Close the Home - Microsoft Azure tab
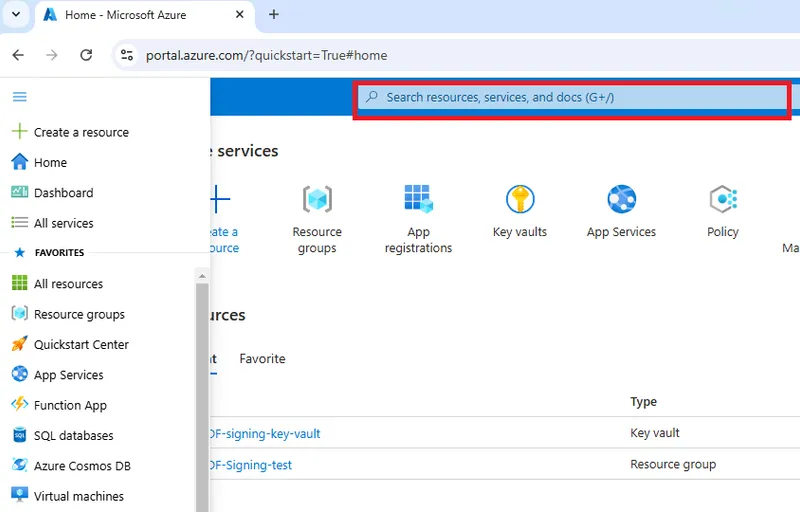The width and height of the screenshot is (800, 512). pyautogui.click(x=240, y=15)
